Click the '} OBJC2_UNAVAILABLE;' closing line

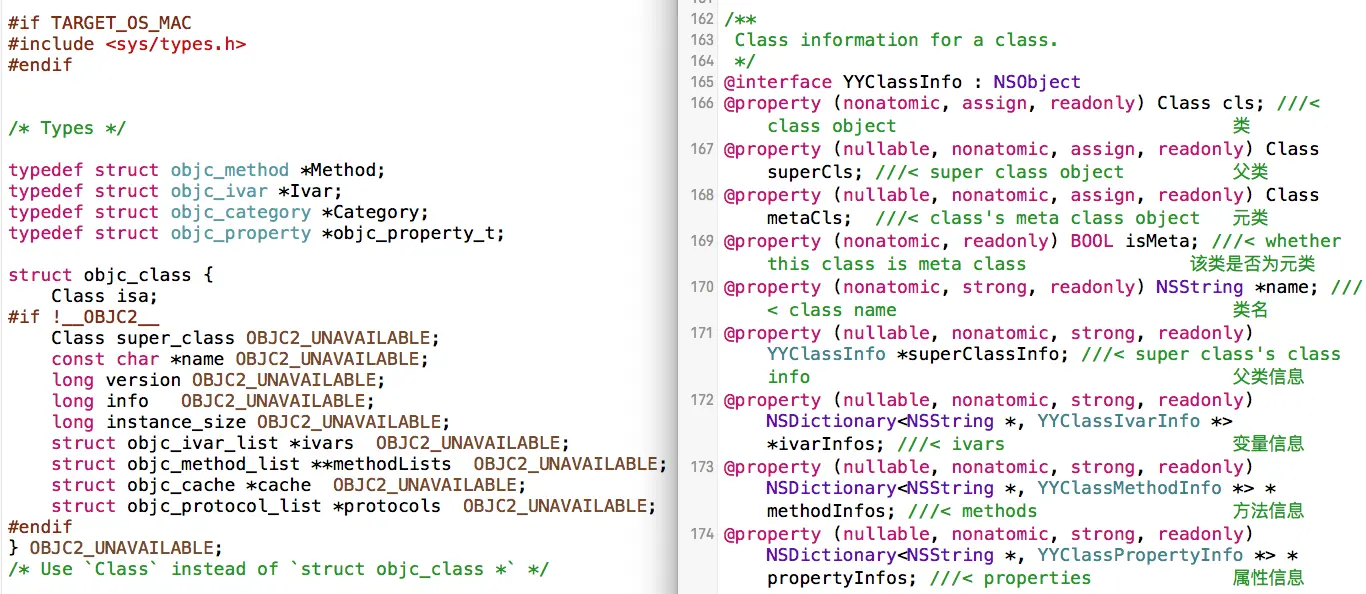pyautogui.click(x=116, y=548)
